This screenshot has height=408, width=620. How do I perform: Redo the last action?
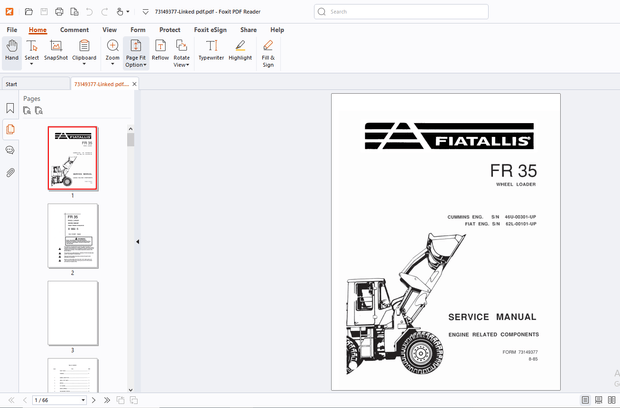(x=104, y=12)
